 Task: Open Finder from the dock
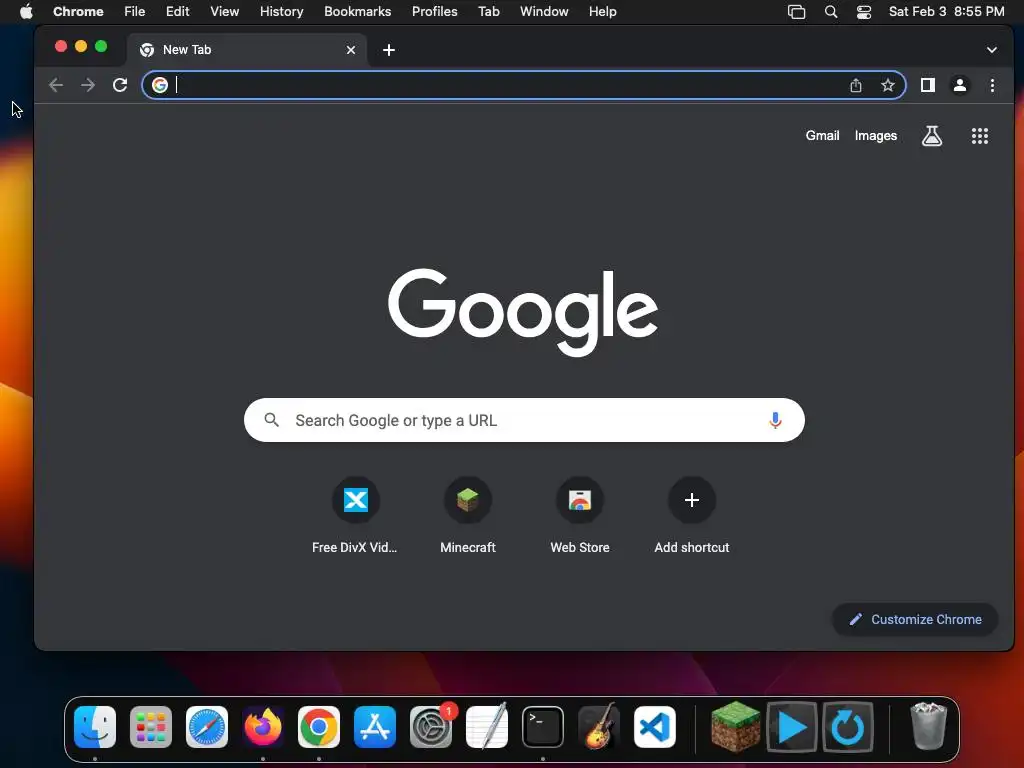(x=95, y=727)
